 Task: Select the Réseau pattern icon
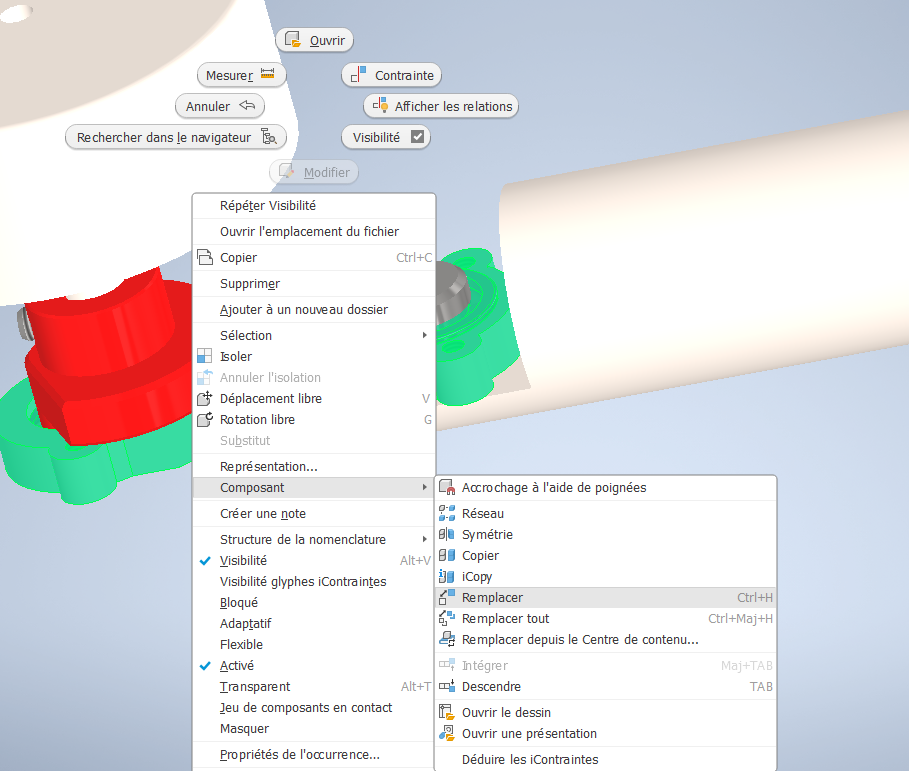pyautogui.click(x=447, y=514)
